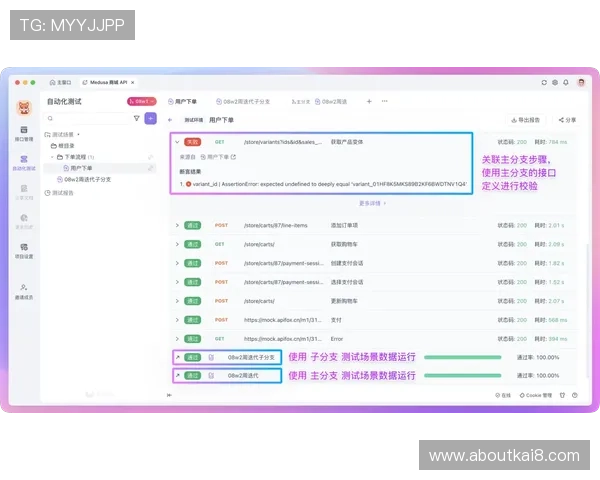
Task: Expand the GET /store/carts/ 获取购物车 step
Action: [x=177, y=244]
